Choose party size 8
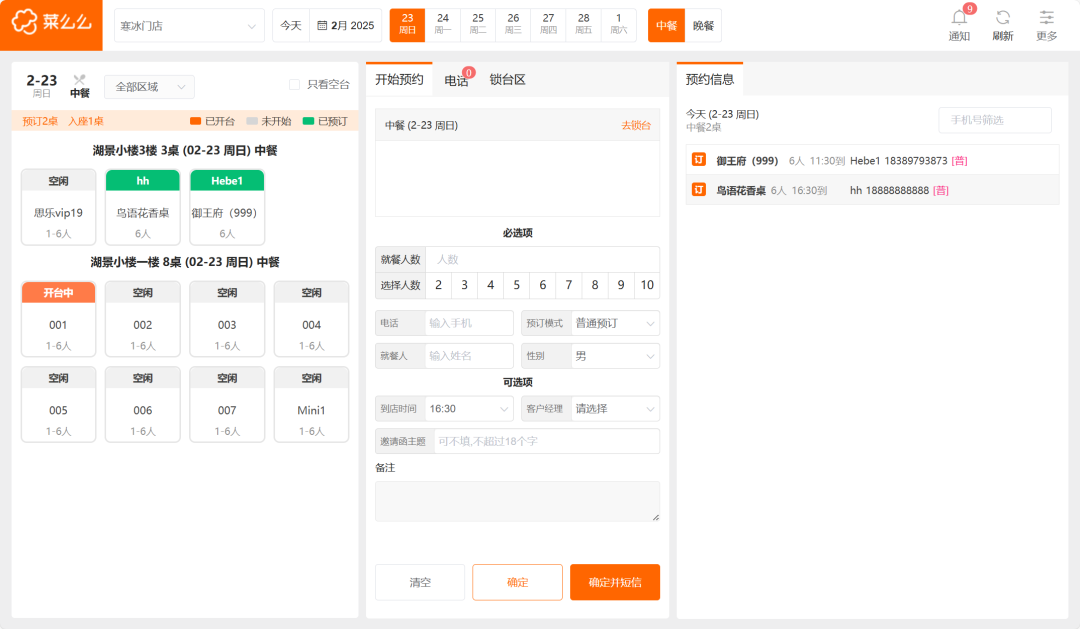Screen dimensions: 1080x629 coord(595,285)
